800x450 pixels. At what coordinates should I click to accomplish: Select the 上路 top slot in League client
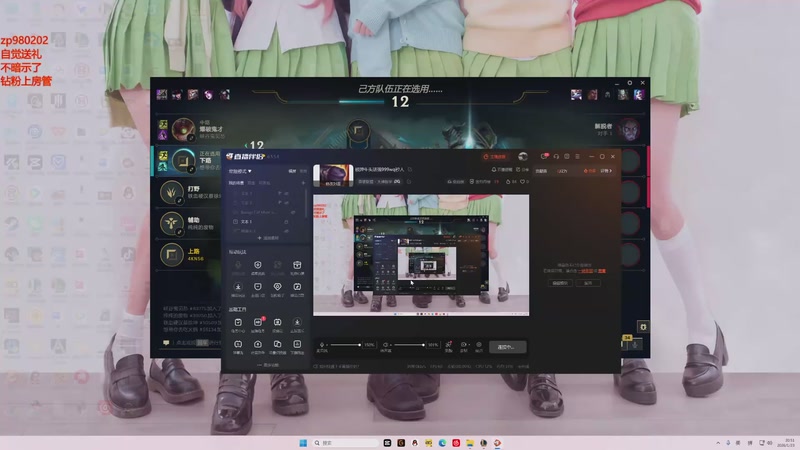(x=188, y=255)
